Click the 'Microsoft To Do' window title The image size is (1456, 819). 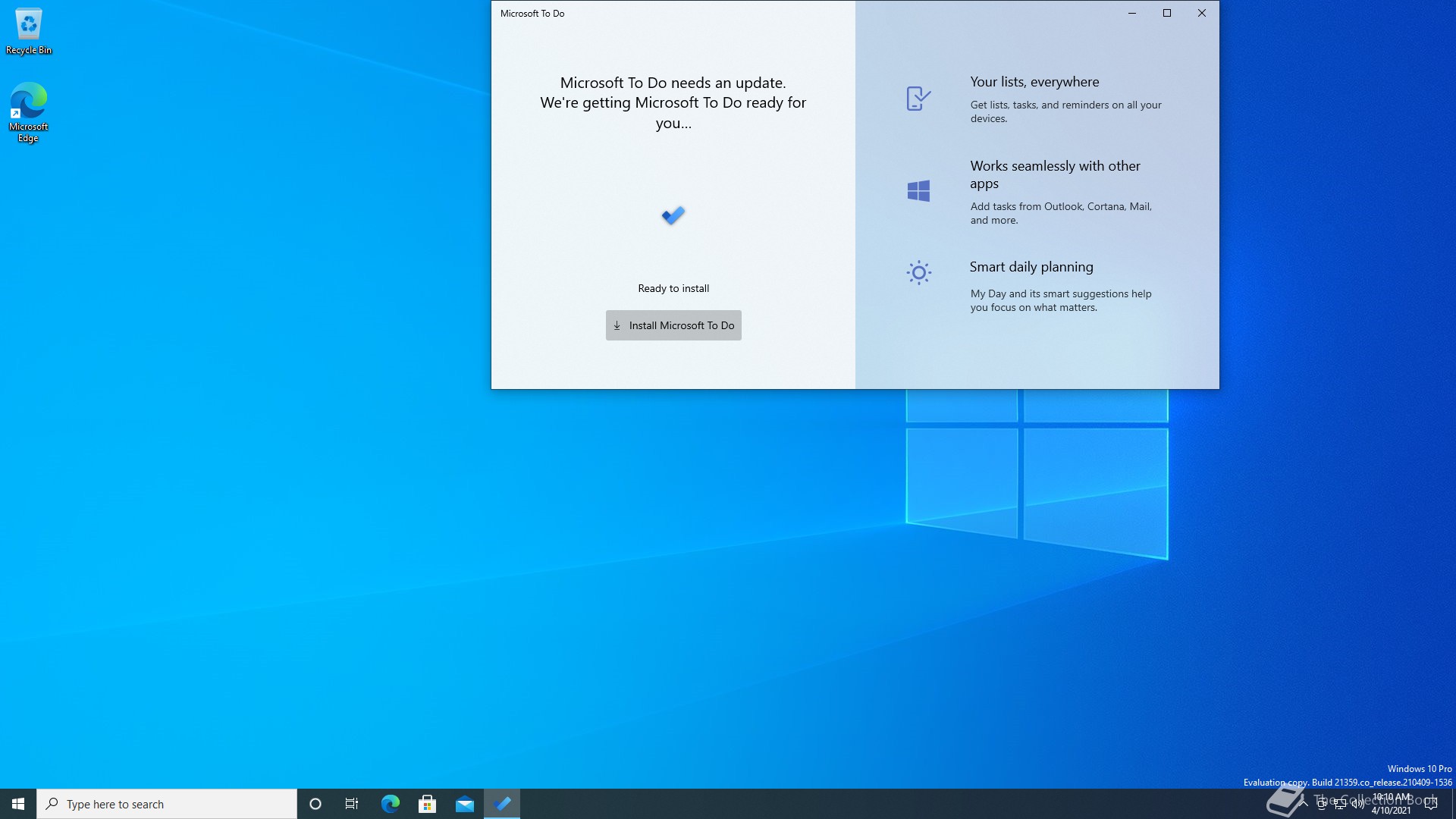(532, 14)
